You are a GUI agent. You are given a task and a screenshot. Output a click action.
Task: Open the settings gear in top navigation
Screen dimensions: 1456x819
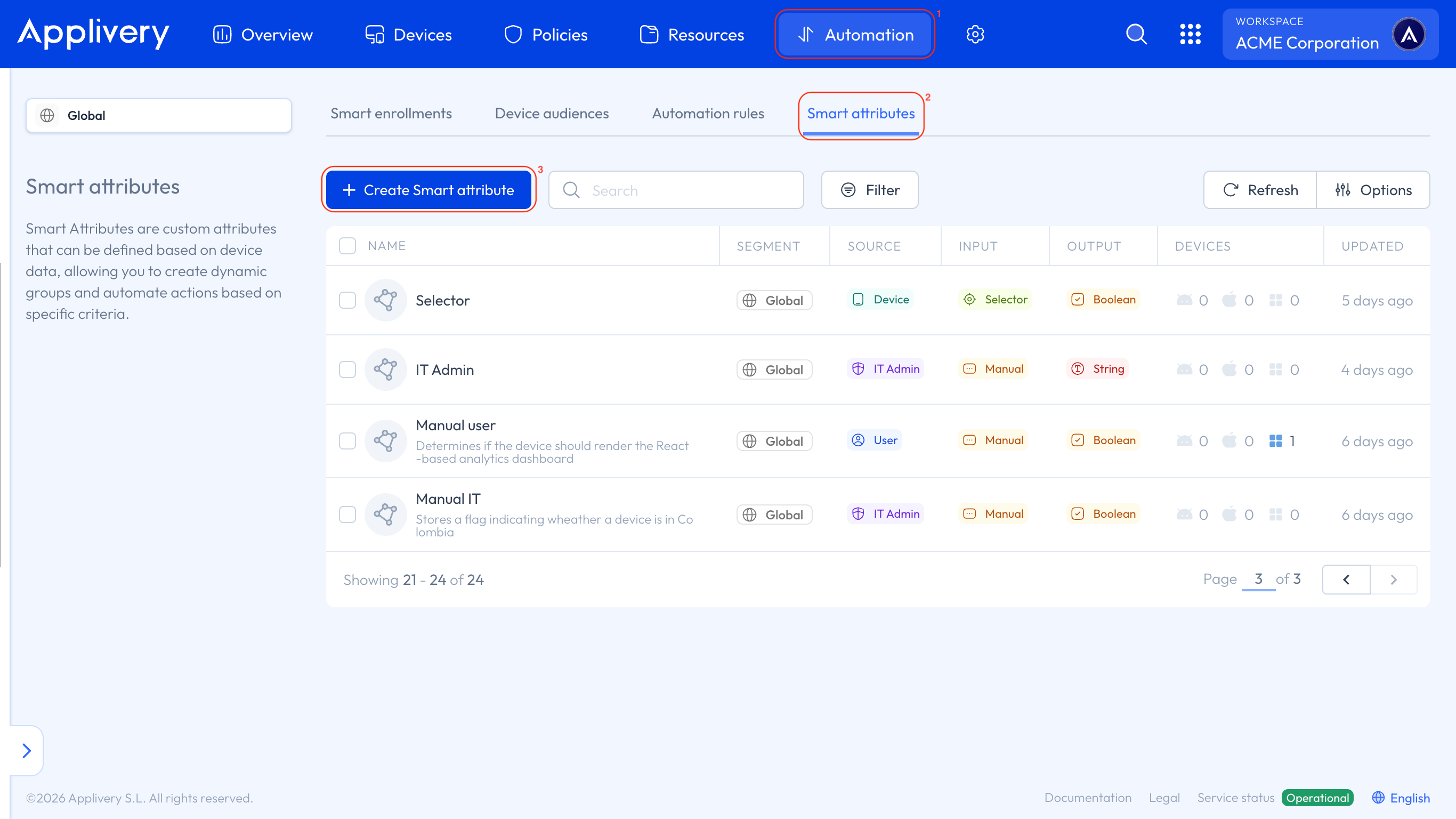coord(975,35)
